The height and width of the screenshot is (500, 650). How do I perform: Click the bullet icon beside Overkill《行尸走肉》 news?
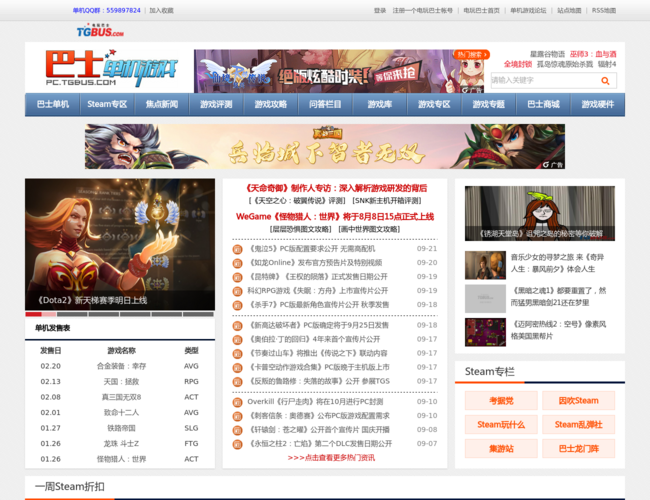(x=237, y=402)
